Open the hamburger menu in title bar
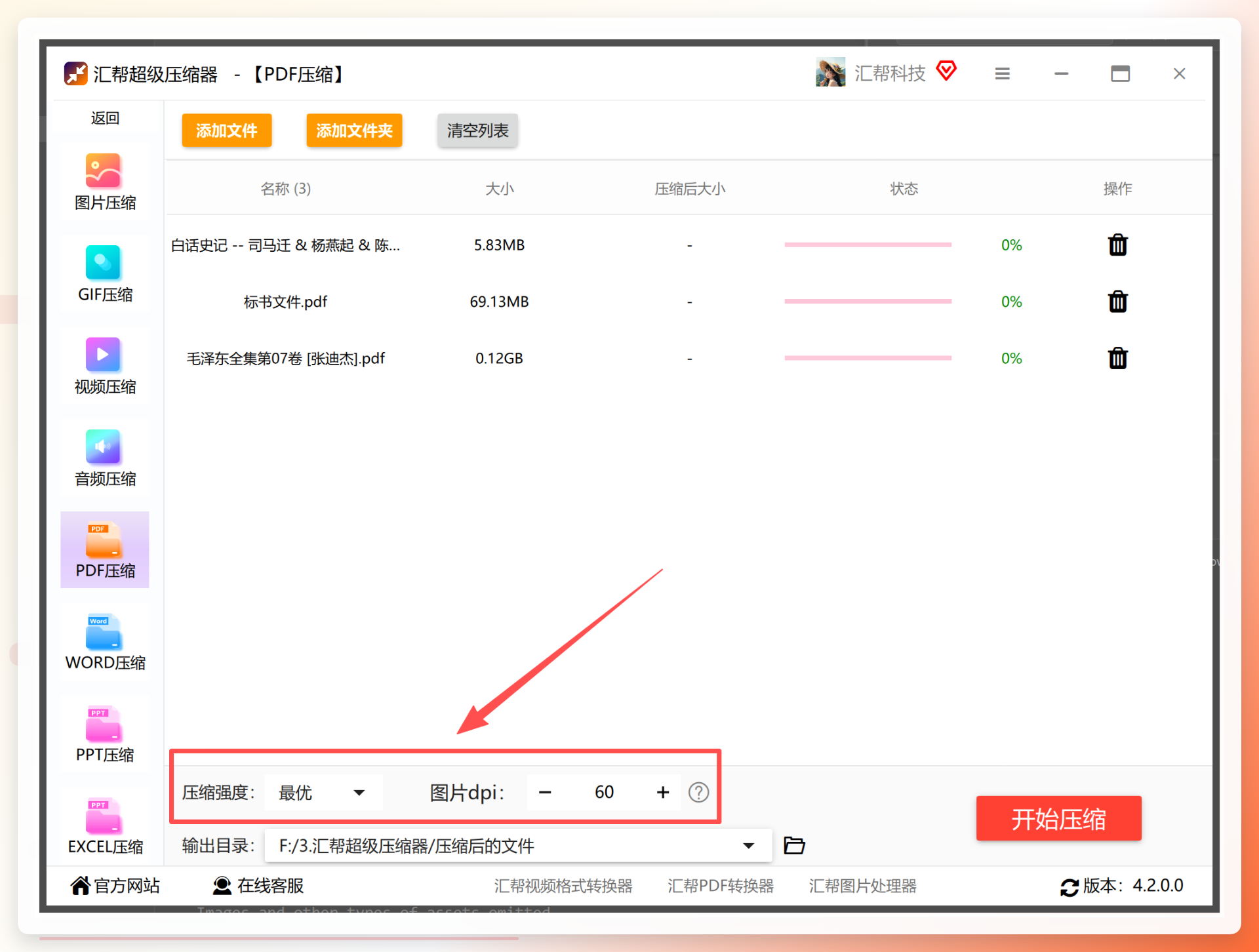Screen dimensions: 1259x952 coord(1002,74)
